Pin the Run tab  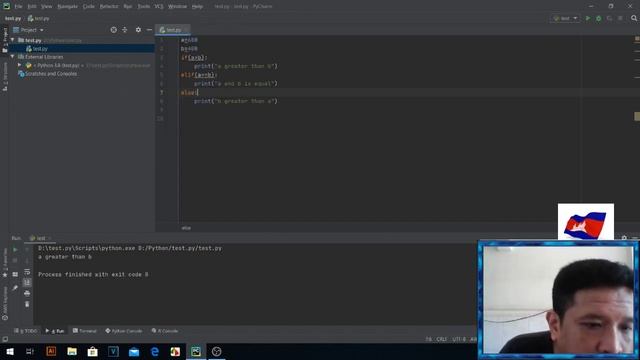(x=15, y=288)
